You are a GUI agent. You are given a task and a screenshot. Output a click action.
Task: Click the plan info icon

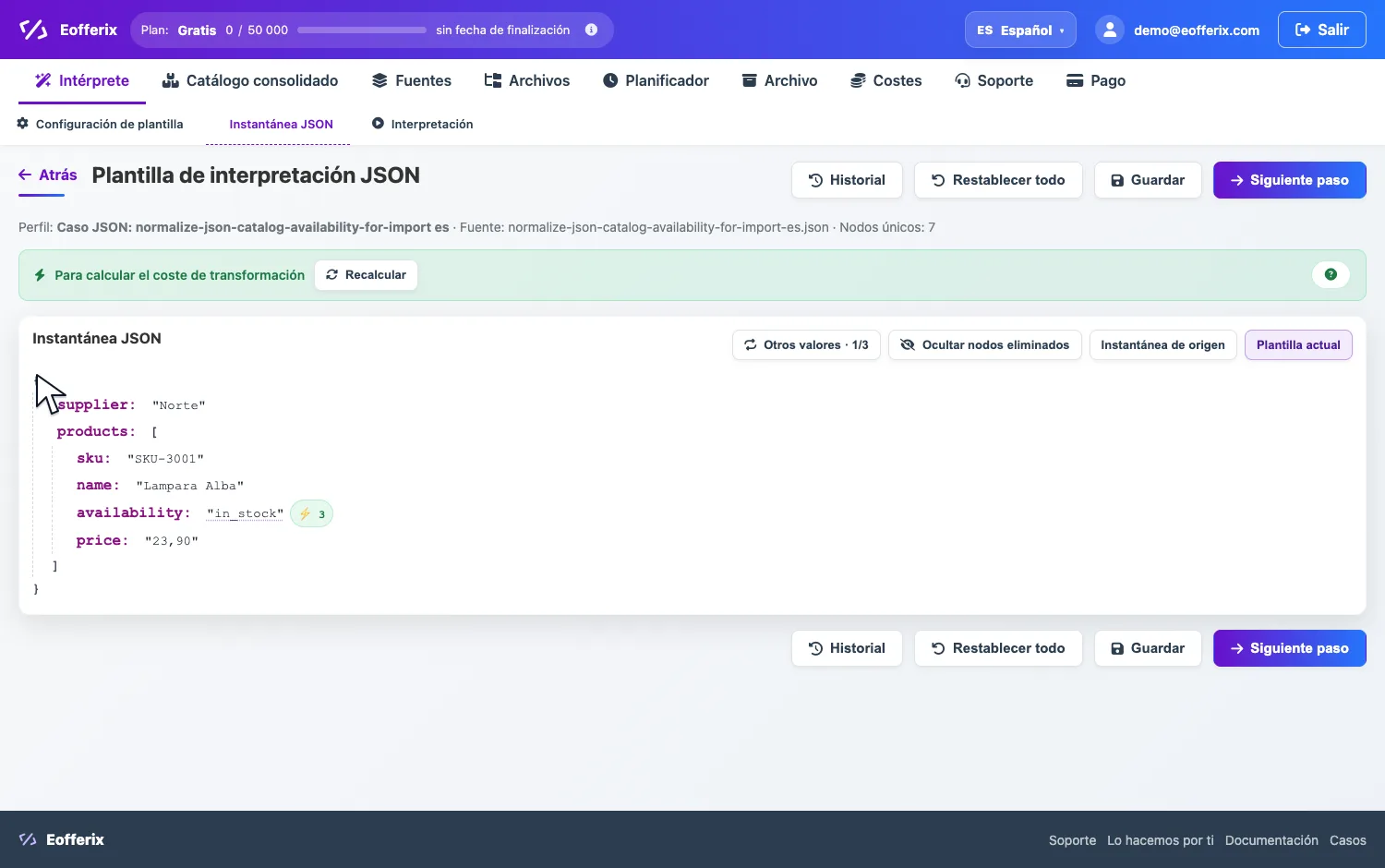point(591,30)
